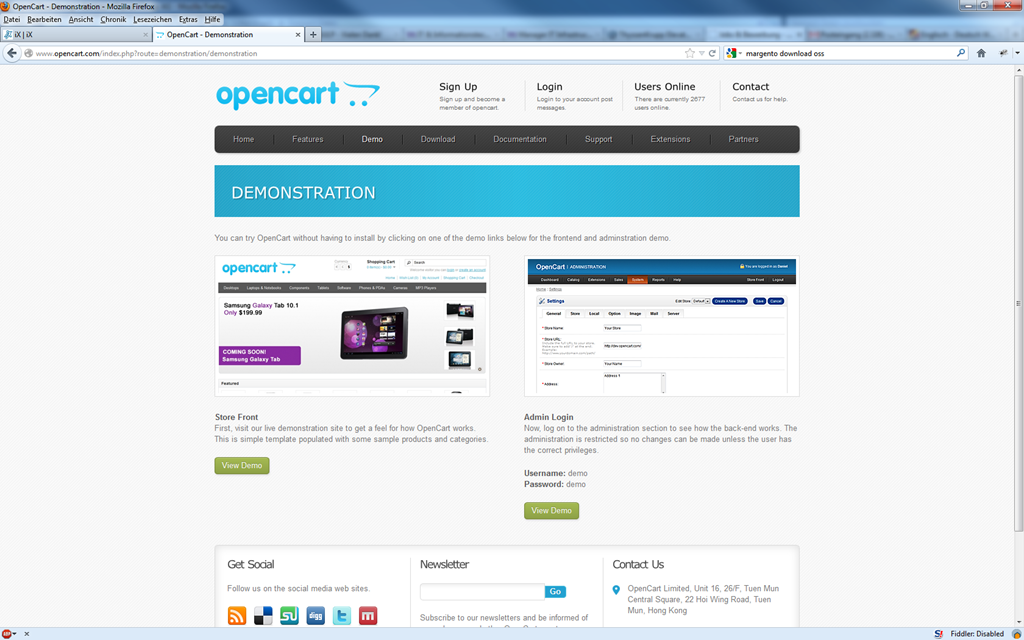The width and height of the screenshot is (1024, 640).
Task: Close the add-on bar with the x
Action: (27, 633)
